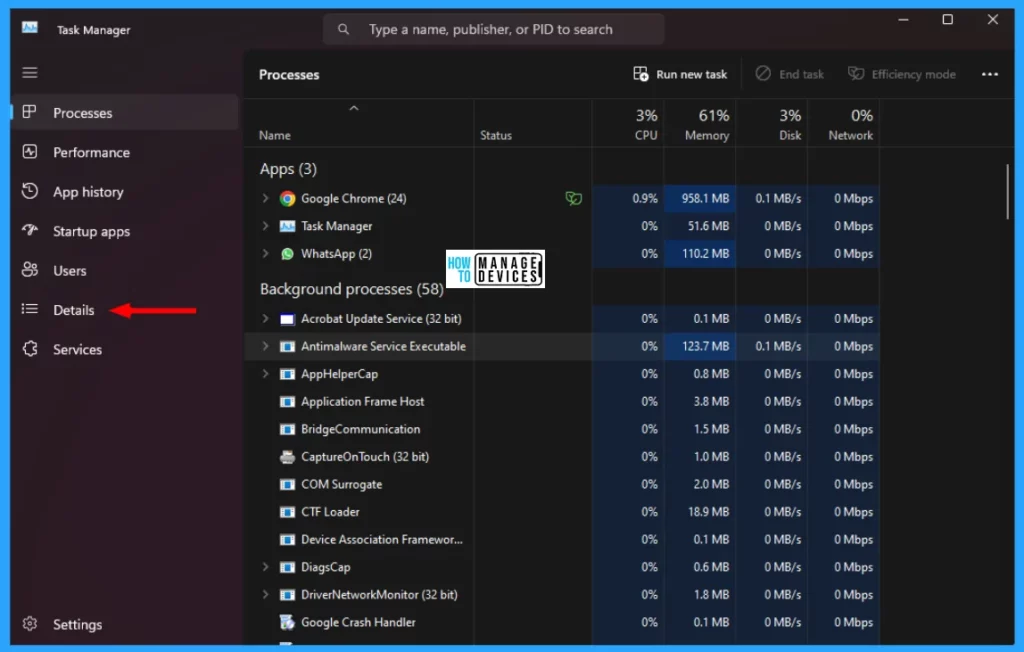Switch to the Performance page
1024x652 pixels.
click(125, 152)
